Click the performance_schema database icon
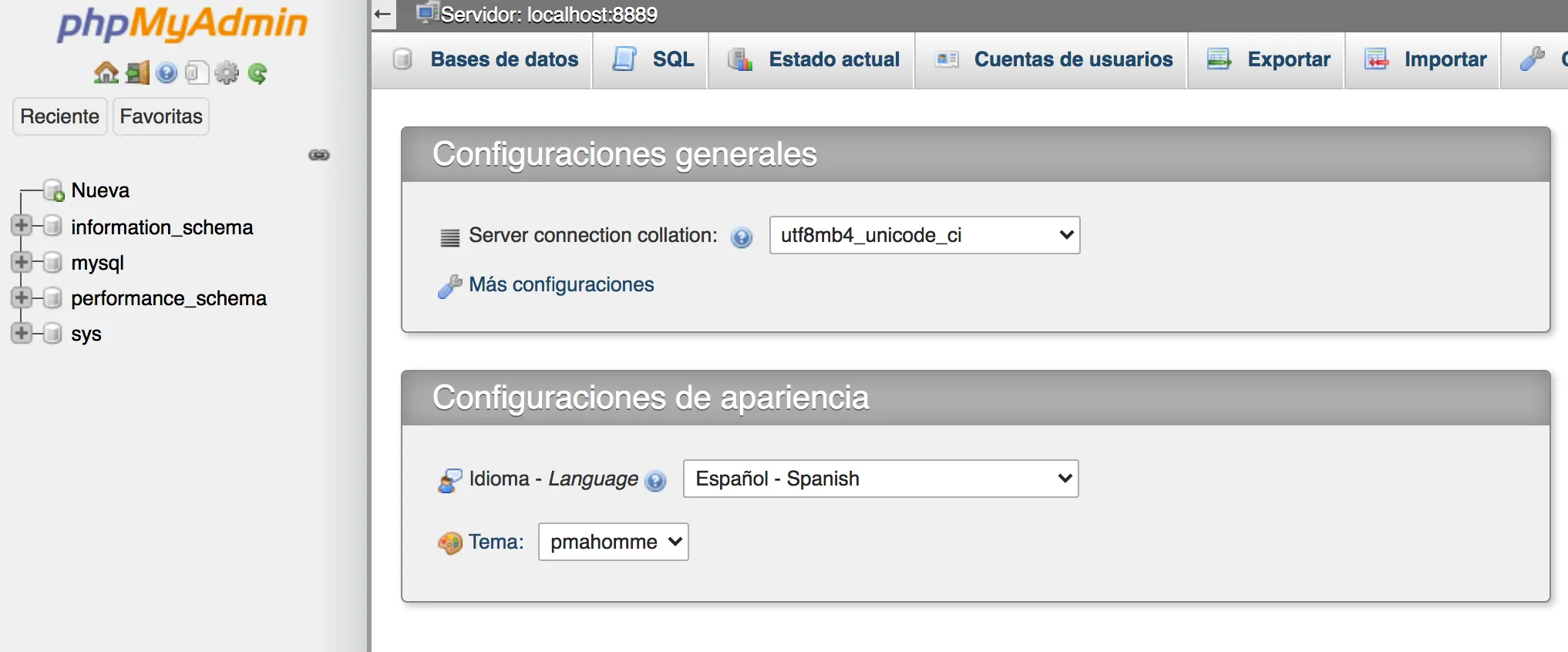The image size is (1568, 652). click(52, 297)
